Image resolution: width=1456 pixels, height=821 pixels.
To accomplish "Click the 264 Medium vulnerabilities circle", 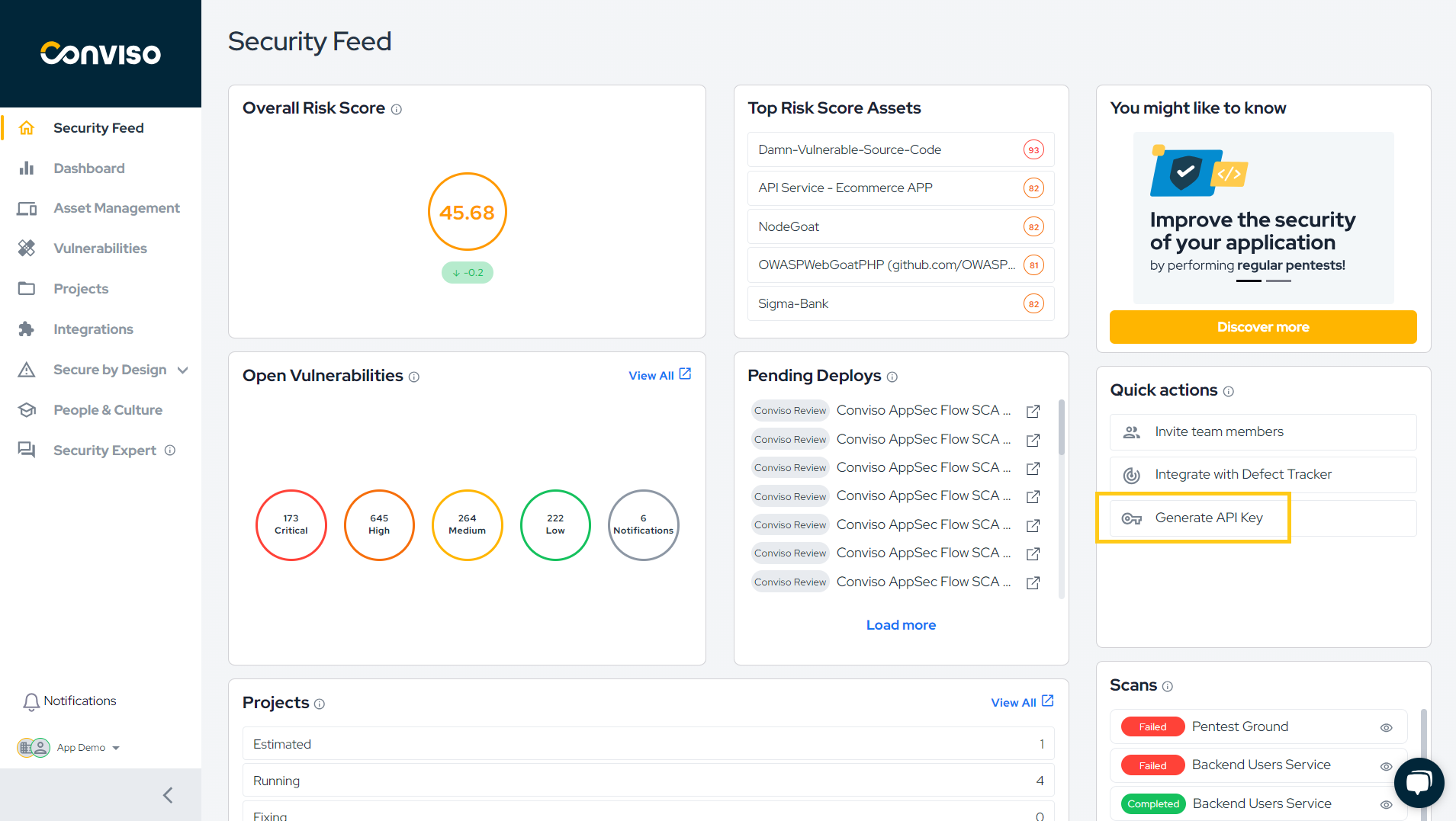I will pyautogui.click(x=468, y=525).
